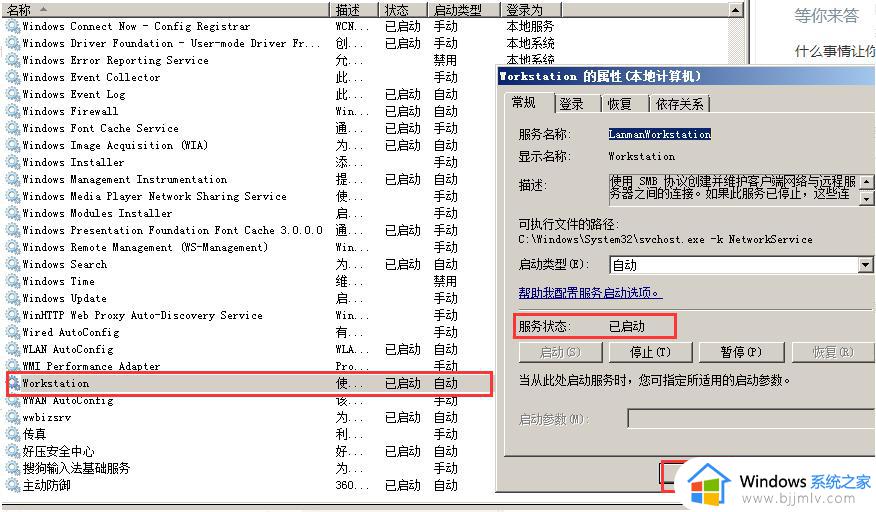Open the 恢复 tab in properties
The image size is (876, 512).
[x=620, y=104]
